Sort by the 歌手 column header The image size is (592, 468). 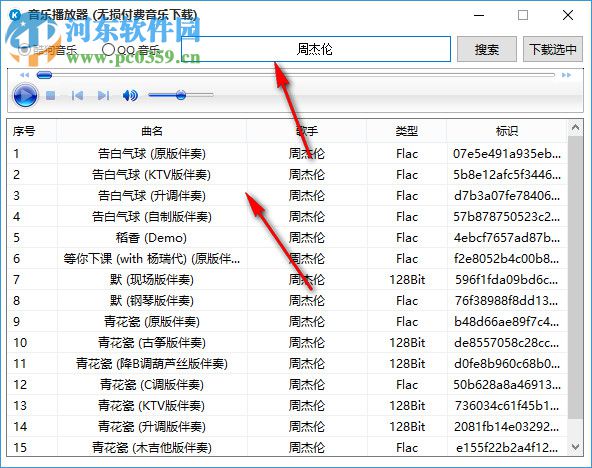pos(307,131)
